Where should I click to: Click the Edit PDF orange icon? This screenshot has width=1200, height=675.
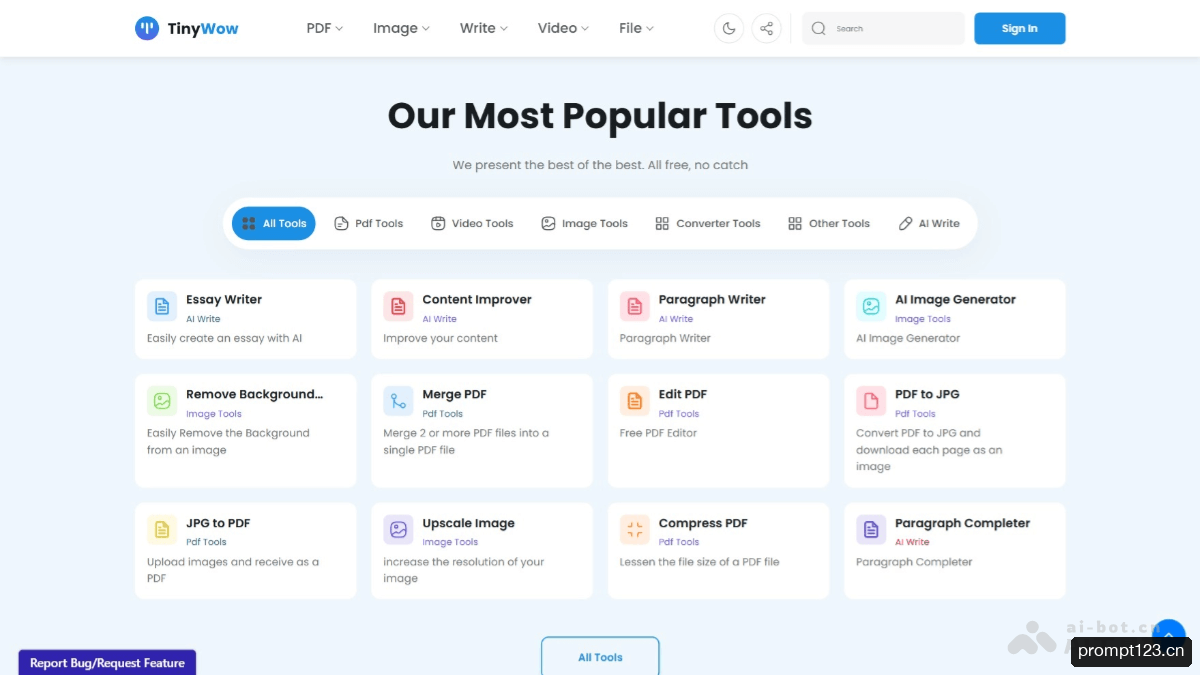[x=635, y=401]
